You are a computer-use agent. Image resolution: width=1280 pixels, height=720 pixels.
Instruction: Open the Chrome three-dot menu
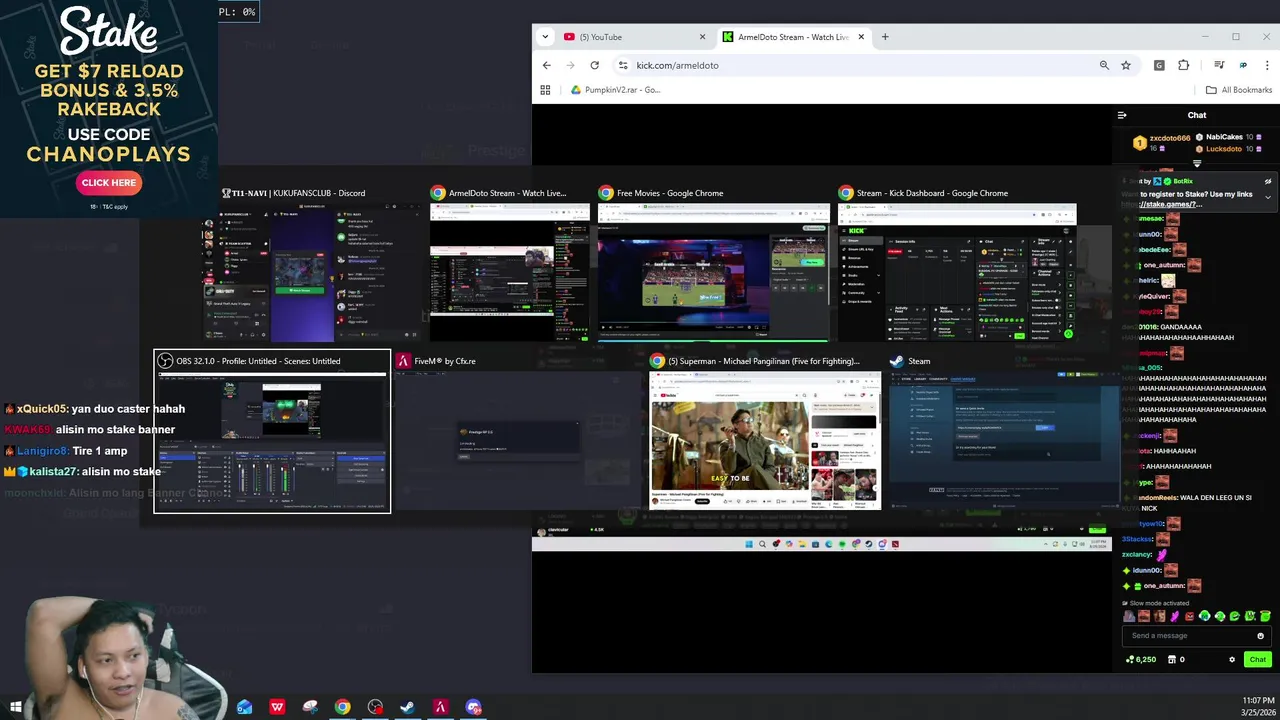pos(1267,65)
